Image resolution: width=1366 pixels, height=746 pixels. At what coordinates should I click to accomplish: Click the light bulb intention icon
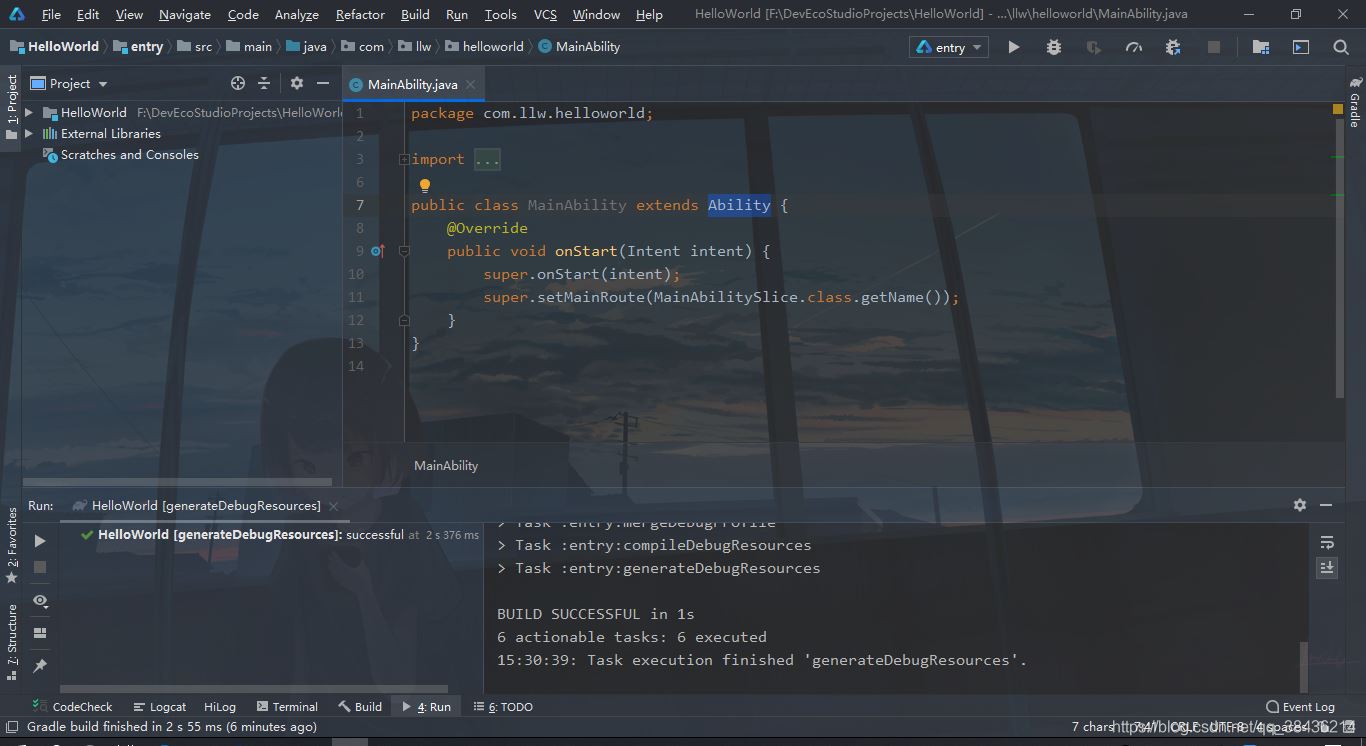tap(424, 185)
